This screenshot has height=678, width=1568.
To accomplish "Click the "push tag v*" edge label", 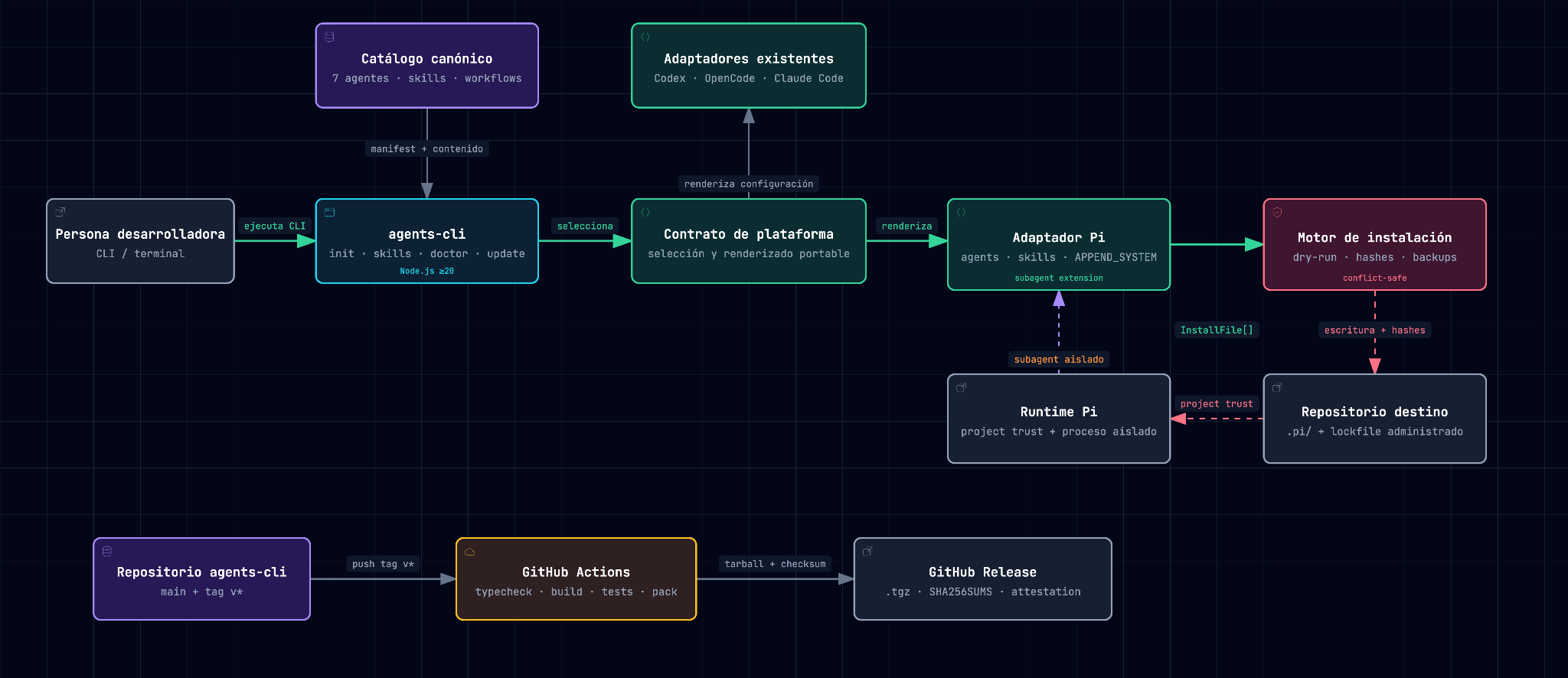I will [383, 564].
